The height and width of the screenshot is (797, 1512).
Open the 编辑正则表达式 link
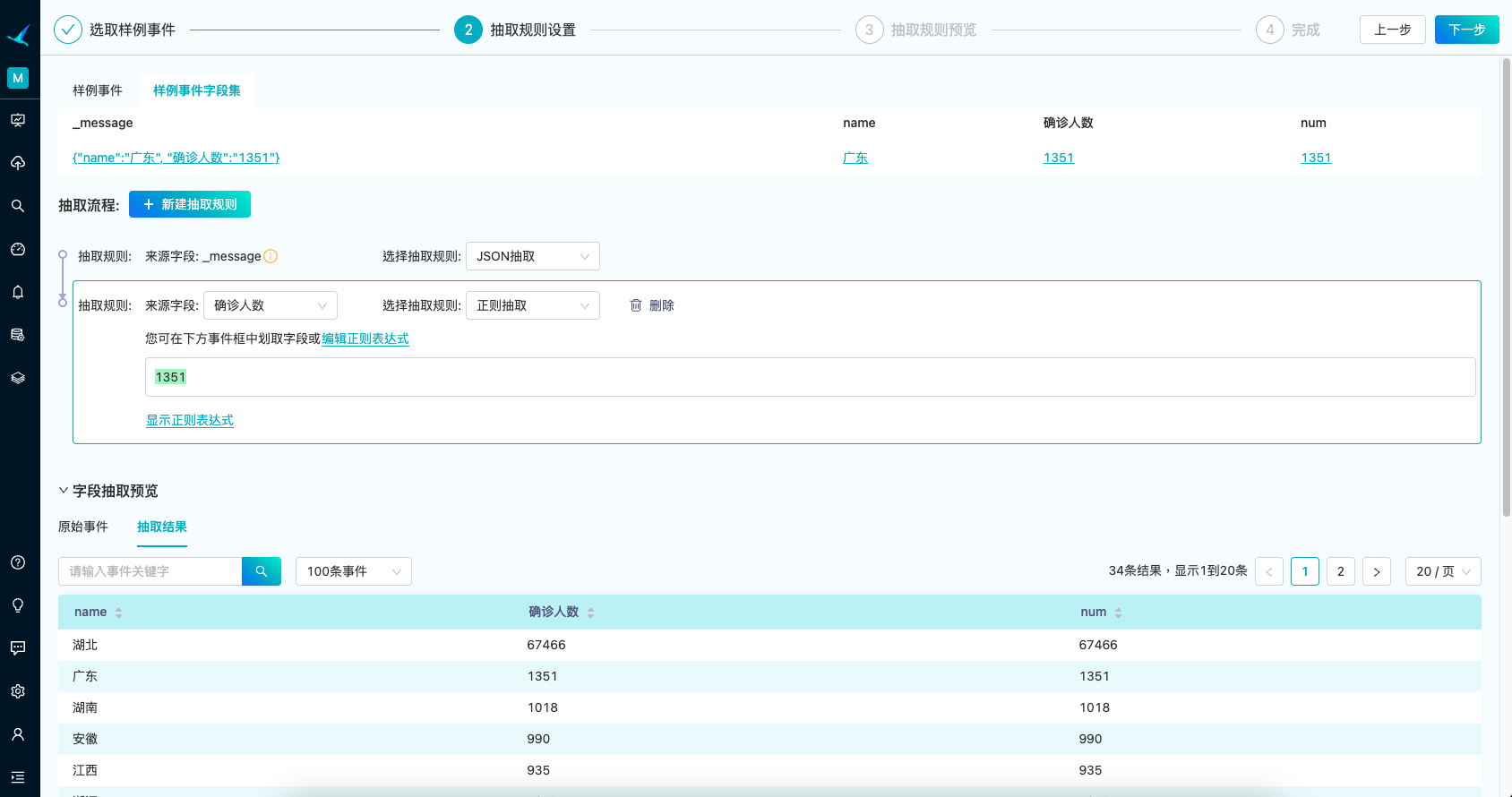[365, 339]
